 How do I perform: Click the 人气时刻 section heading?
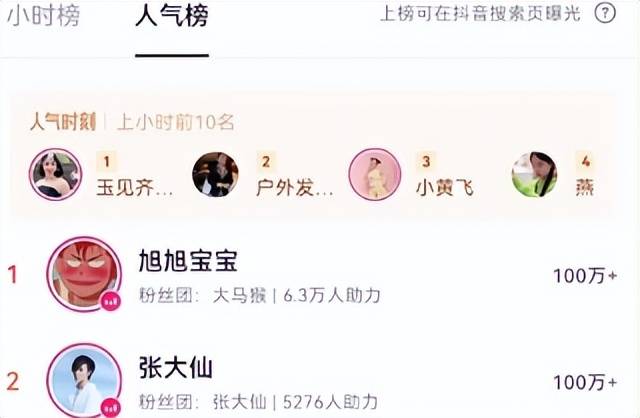(63, 122)
